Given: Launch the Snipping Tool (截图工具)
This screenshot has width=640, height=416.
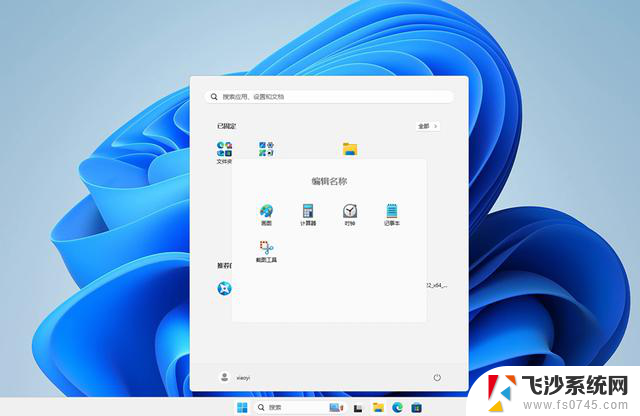Looking at the screenshot, I should coord(267,251).
